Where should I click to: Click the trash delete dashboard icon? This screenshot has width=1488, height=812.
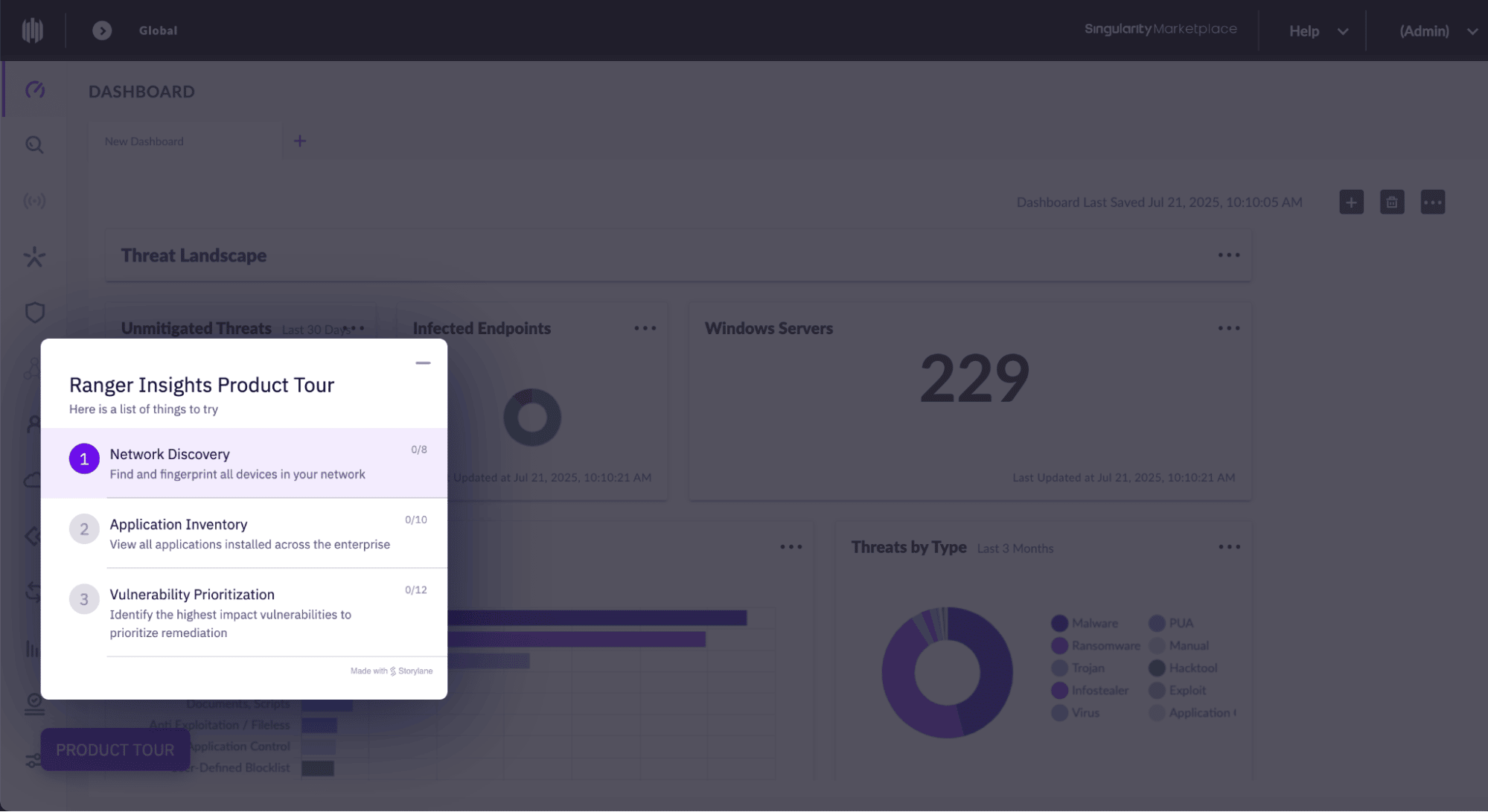(x=1391, y=202)
